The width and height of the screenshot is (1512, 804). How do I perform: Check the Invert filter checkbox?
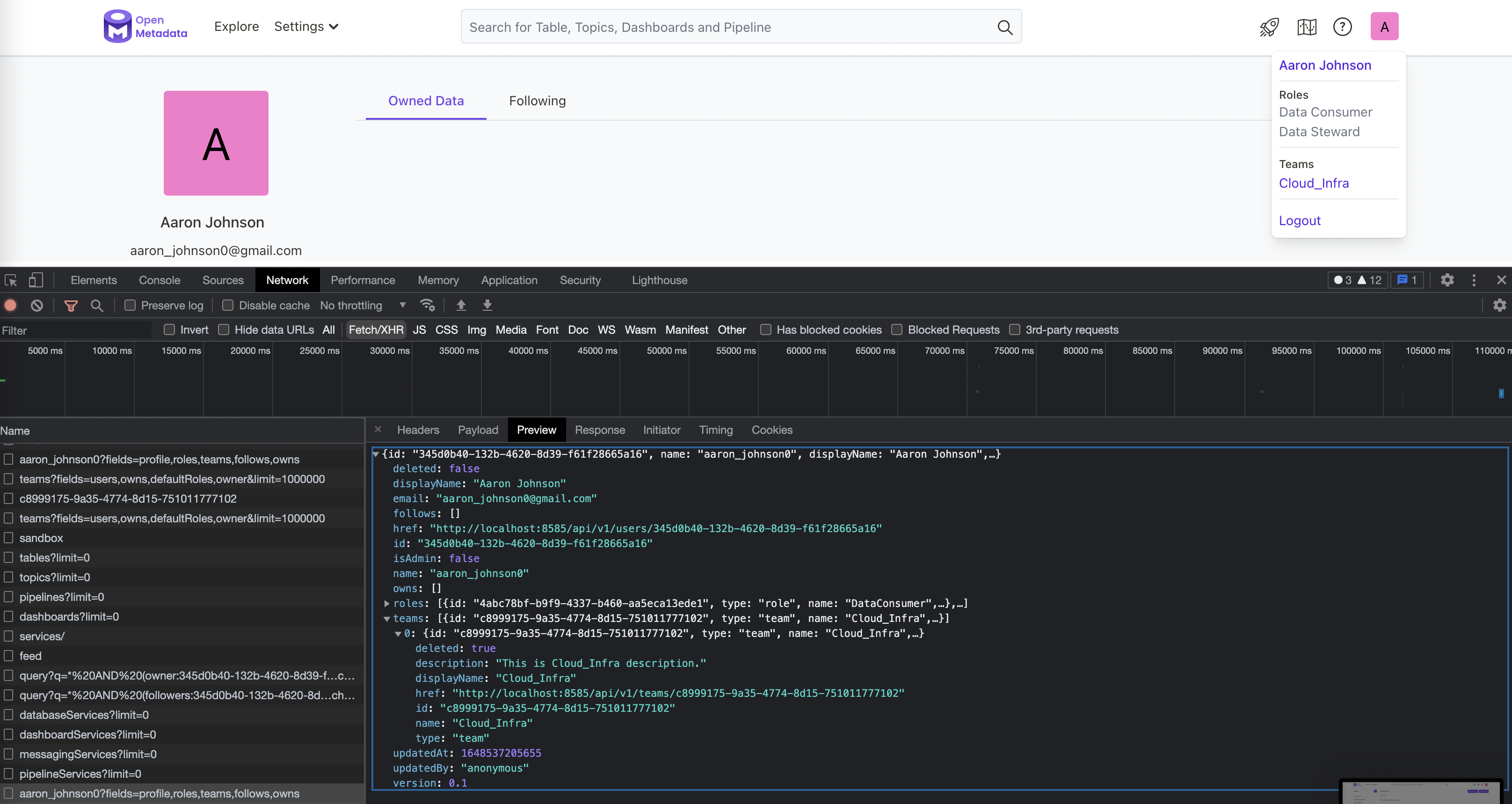(x=169, y=329)
